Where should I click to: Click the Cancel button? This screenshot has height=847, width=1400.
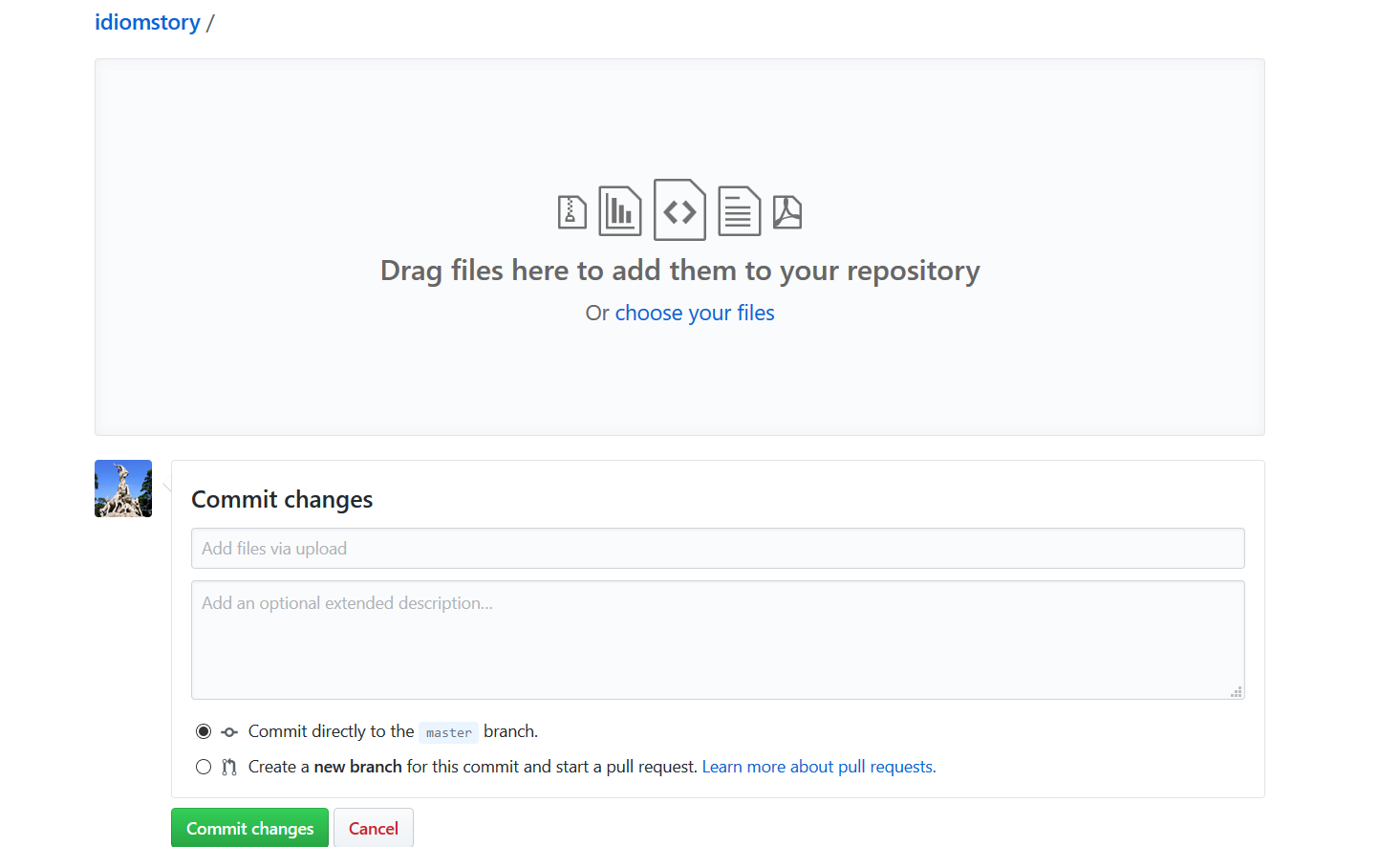(x=374, y=828)
